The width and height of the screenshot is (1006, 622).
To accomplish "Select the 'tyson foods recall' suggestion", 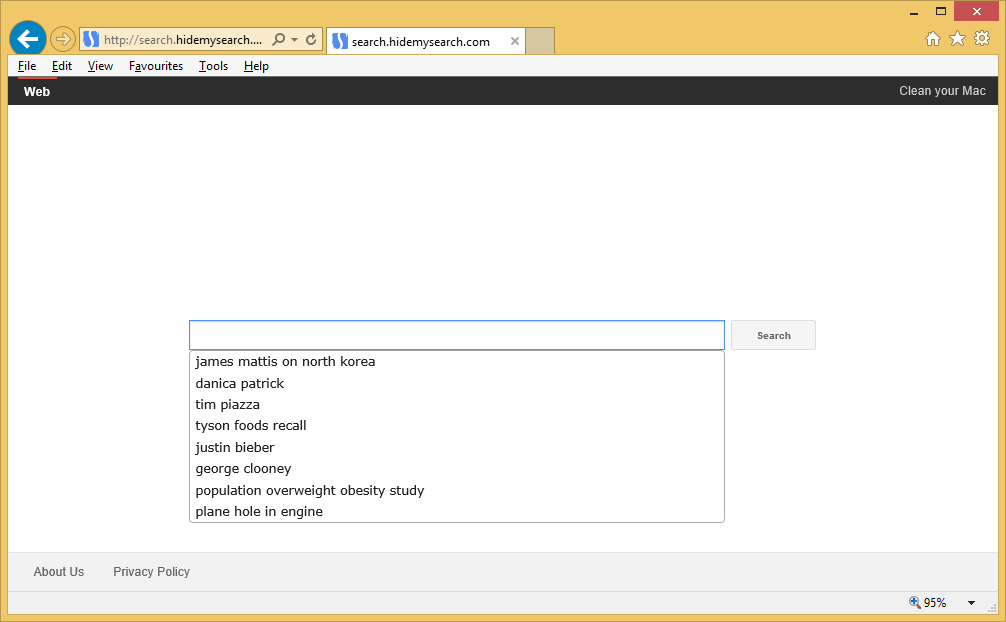I will (x=251, y=426).
